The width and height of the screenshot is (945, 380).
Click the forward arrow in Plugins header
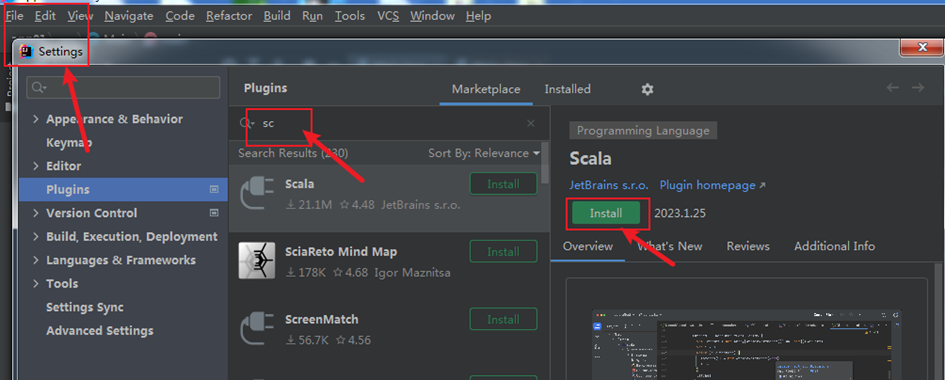(x=918, y=88)
